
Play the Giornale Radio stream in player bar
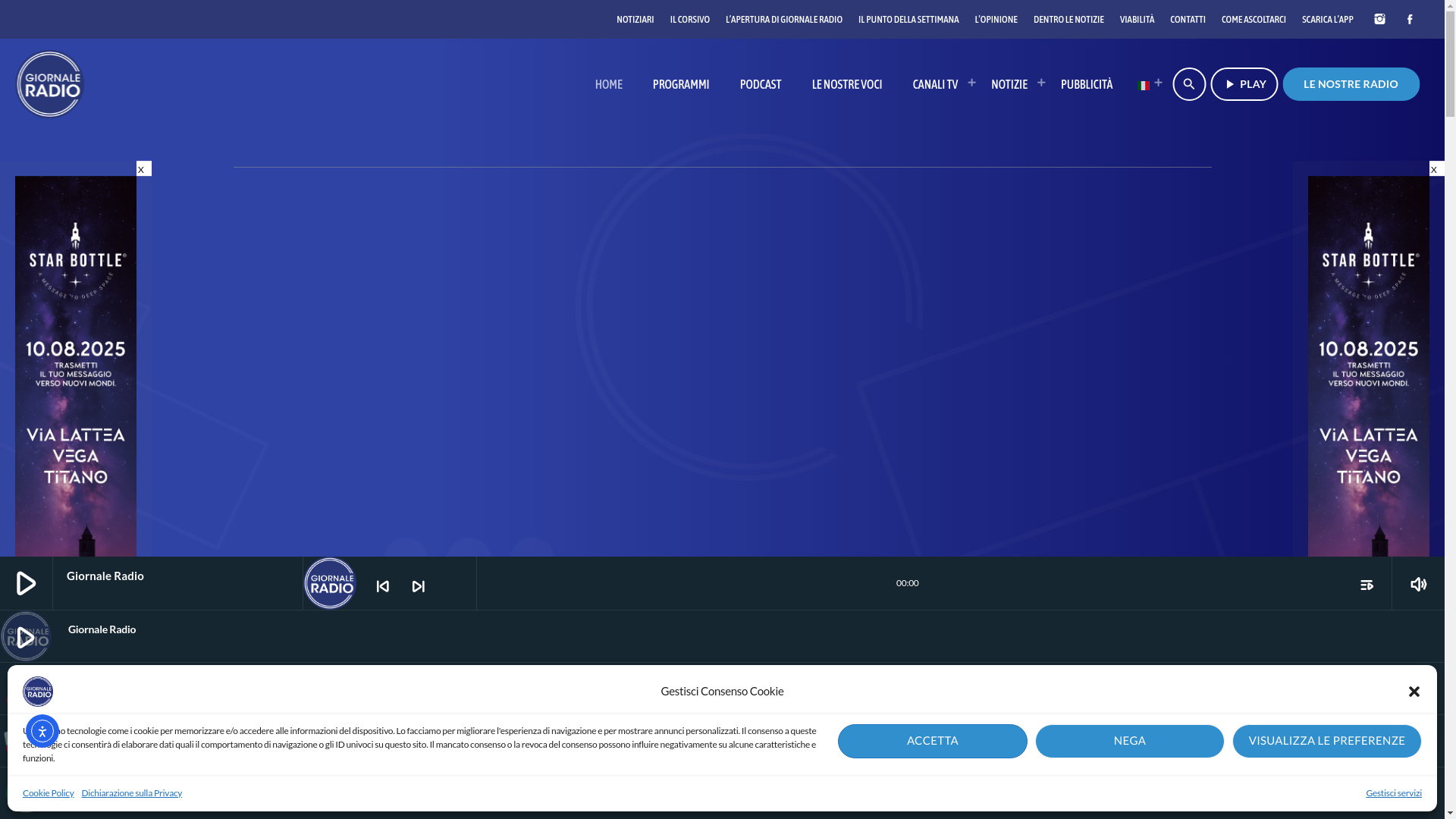27,583
